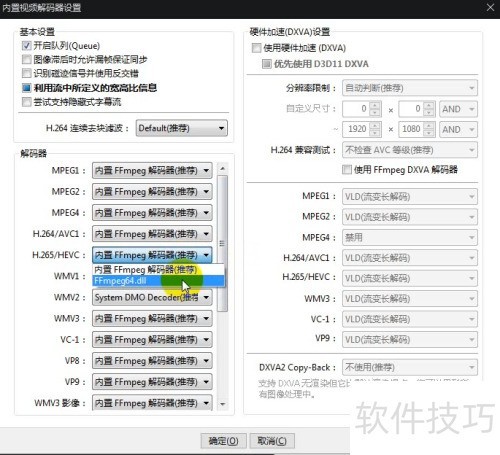Click the 确定(O) button
The height and width of the screenshot is (455, 500).
click(x=223, y=441)
